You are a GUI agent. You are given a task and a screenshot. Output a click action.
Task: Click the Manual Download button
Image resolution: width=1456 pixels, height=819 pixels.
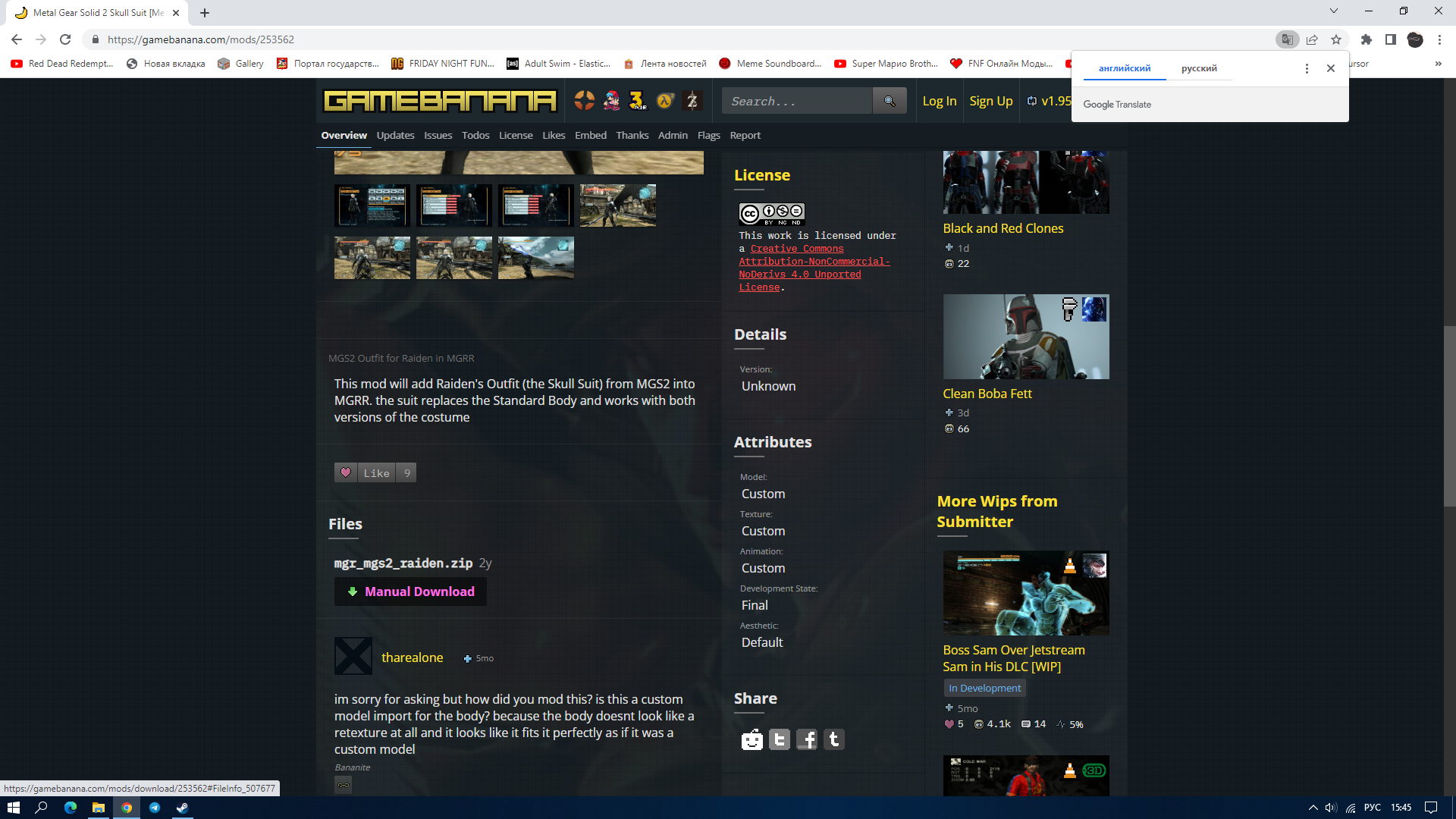(410, 591)
